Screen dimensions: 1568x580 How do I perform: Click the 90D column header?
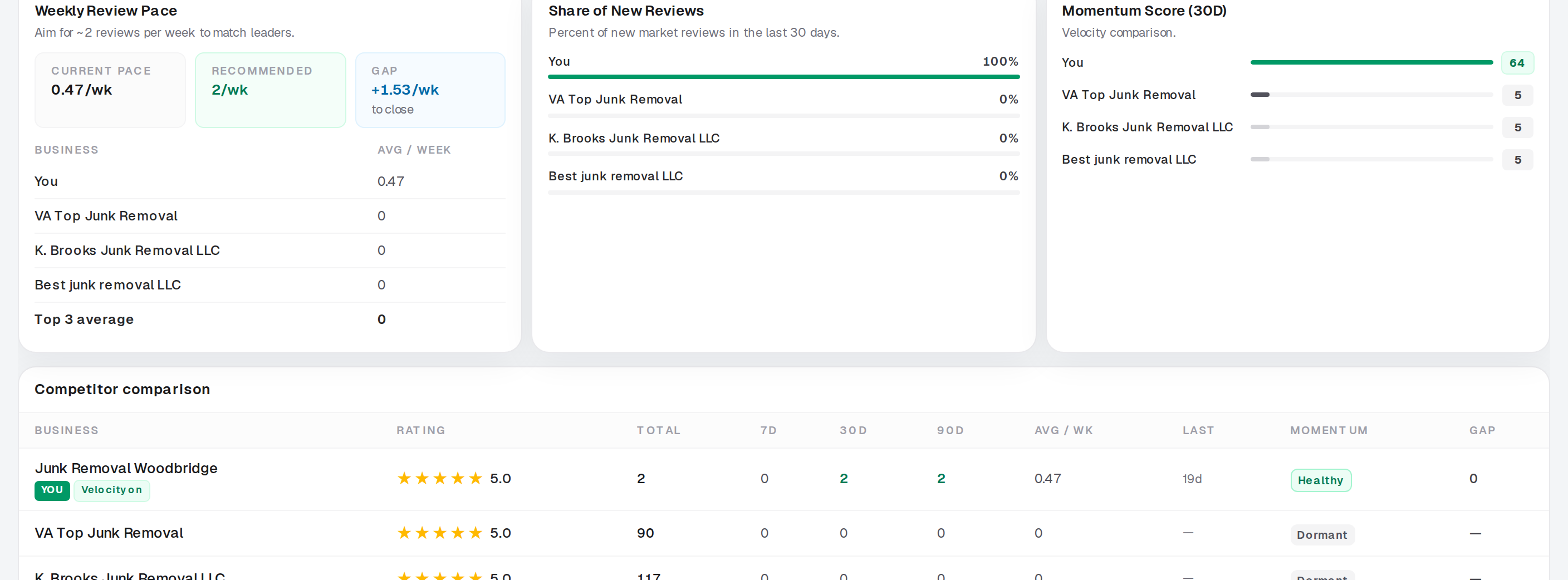(x=951, y=430)
